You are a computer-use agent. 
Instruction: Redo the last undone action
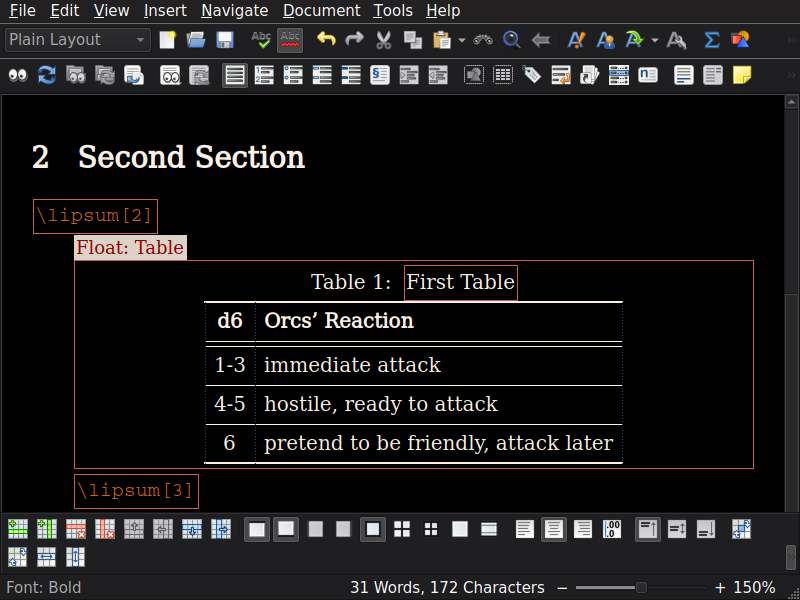(x=355, y=40)
